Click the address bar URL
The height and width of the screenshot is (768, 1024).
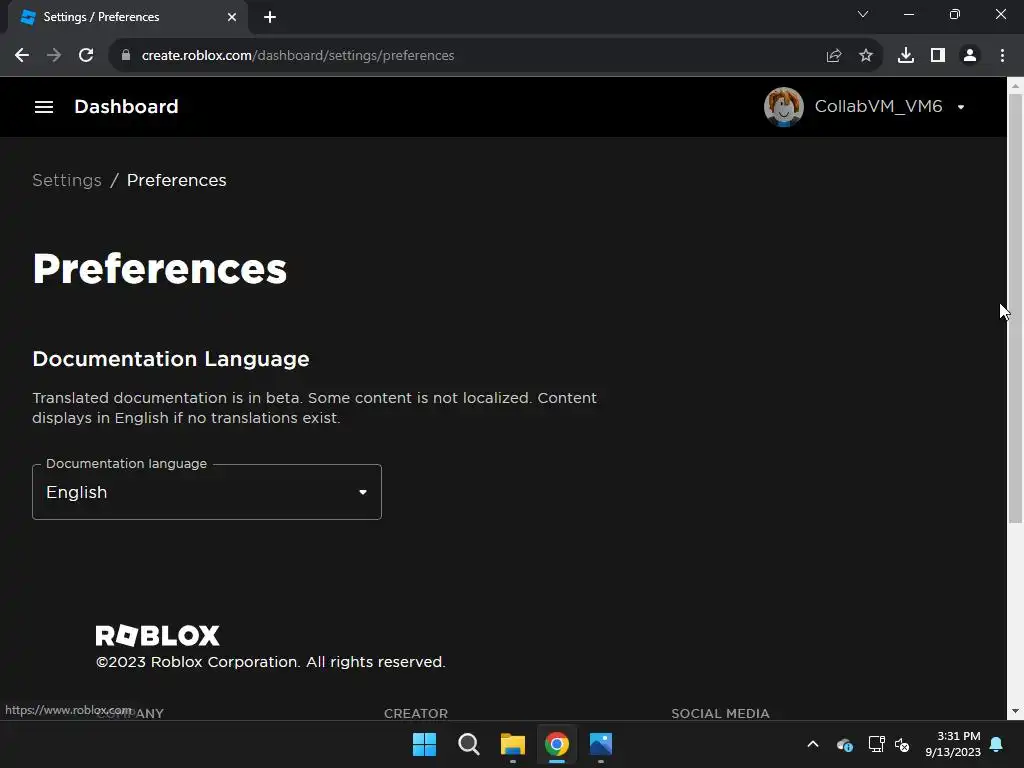[298, 56]
